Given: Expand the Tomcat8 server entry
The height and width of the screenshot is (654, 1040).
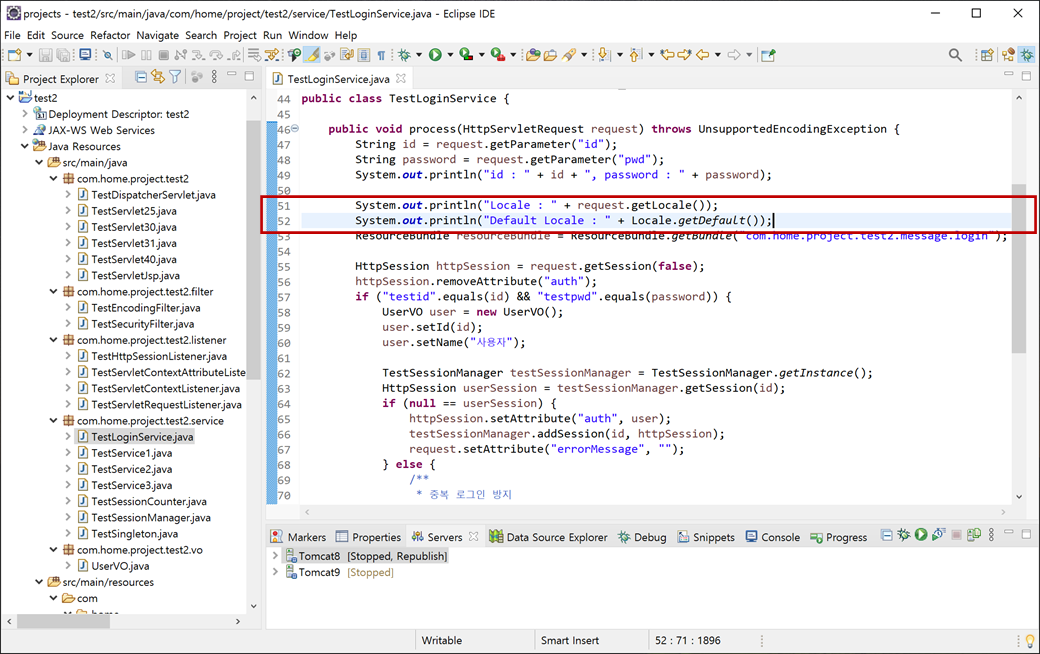Looking at the screenshot, I should 275,555.
